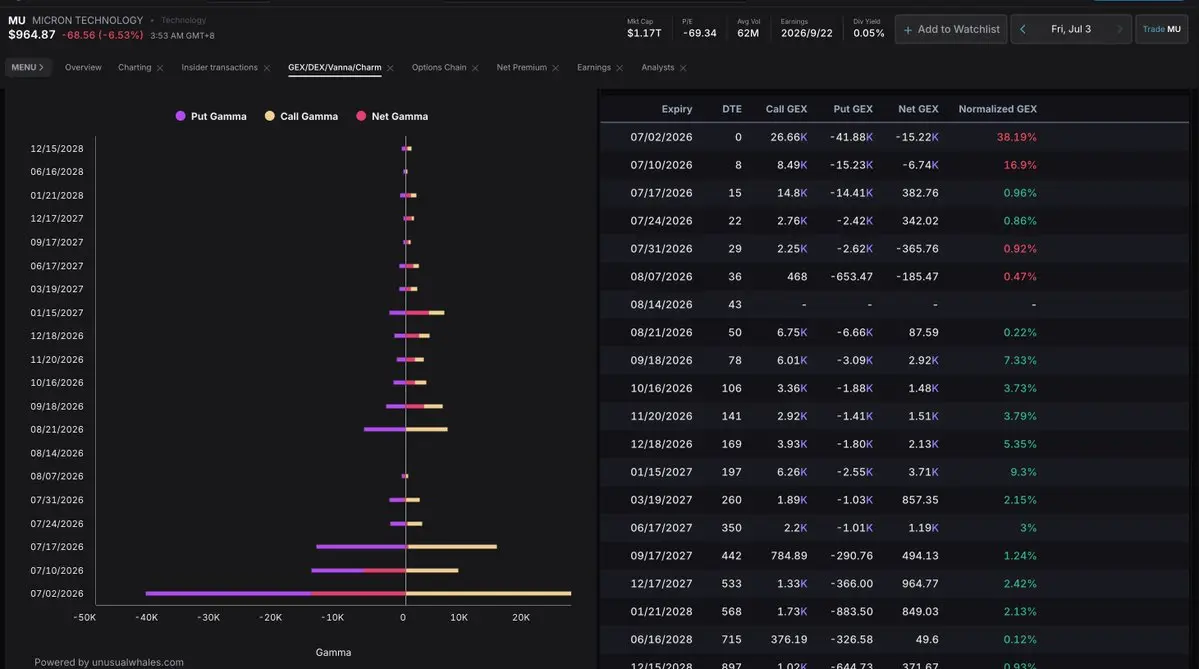This screenshot has width=1199, height=669.
Task: Close the Options Chain tab
Action: [x=475, y=68]
